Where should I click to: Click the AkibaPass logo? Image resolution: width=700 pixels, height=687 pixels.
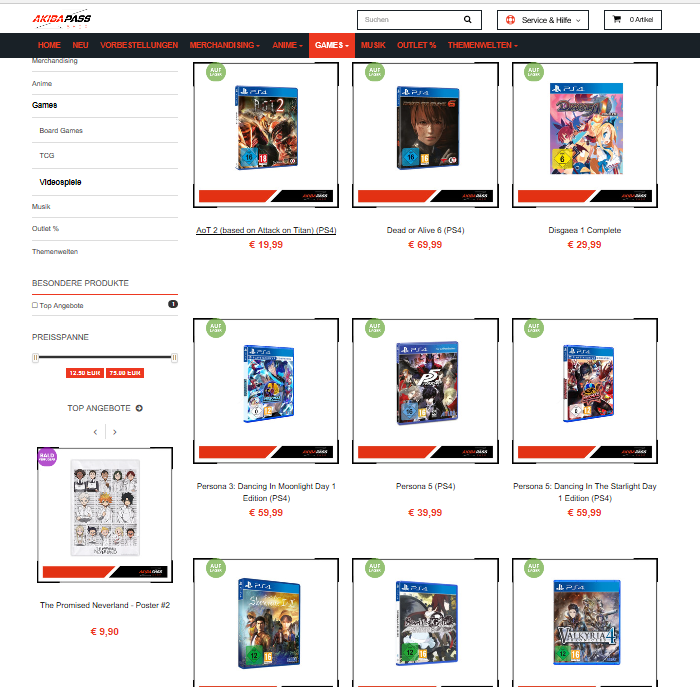click(62, 19)
